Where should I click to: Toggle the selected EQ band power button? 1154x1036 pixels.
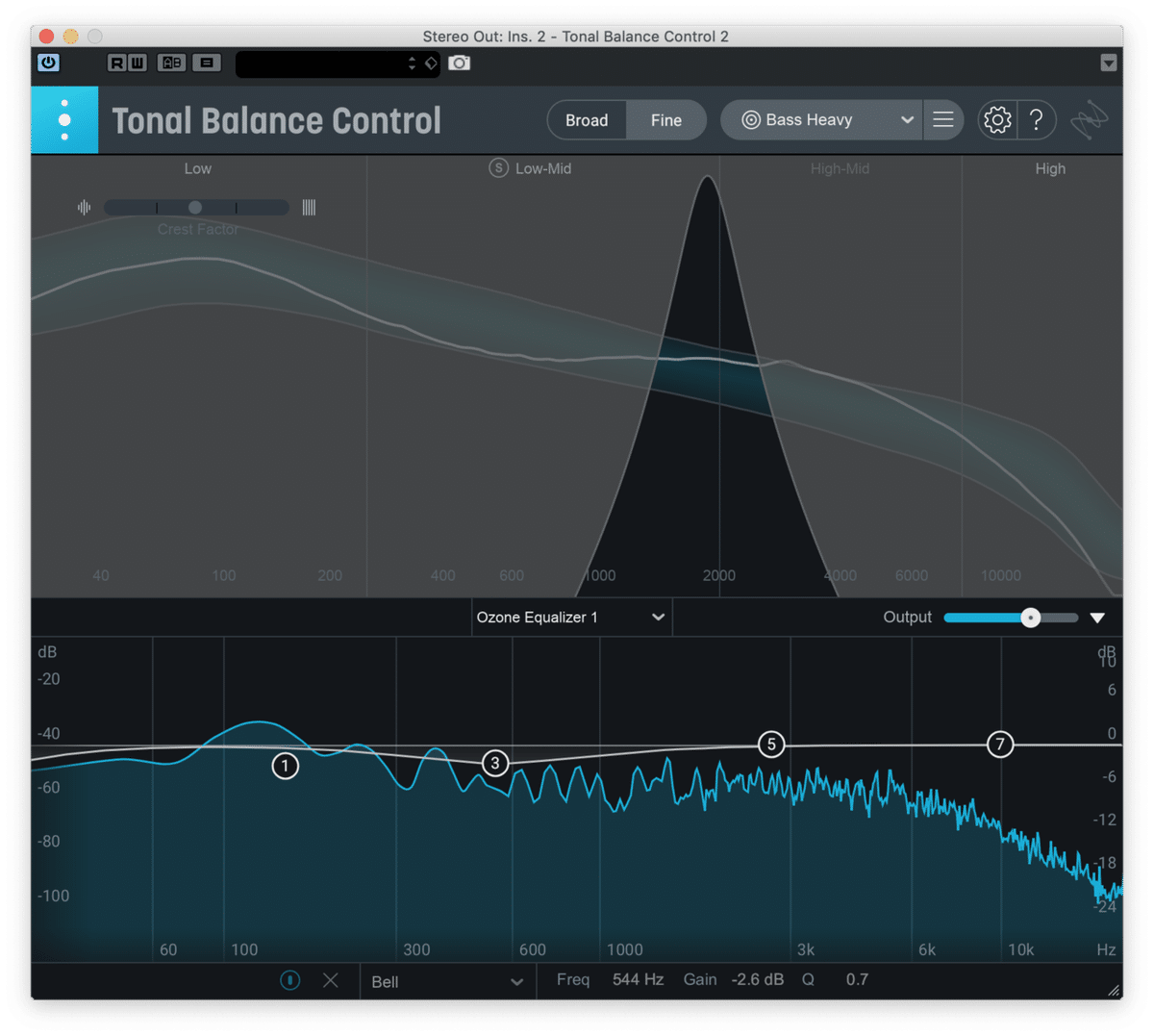point(289,980)
